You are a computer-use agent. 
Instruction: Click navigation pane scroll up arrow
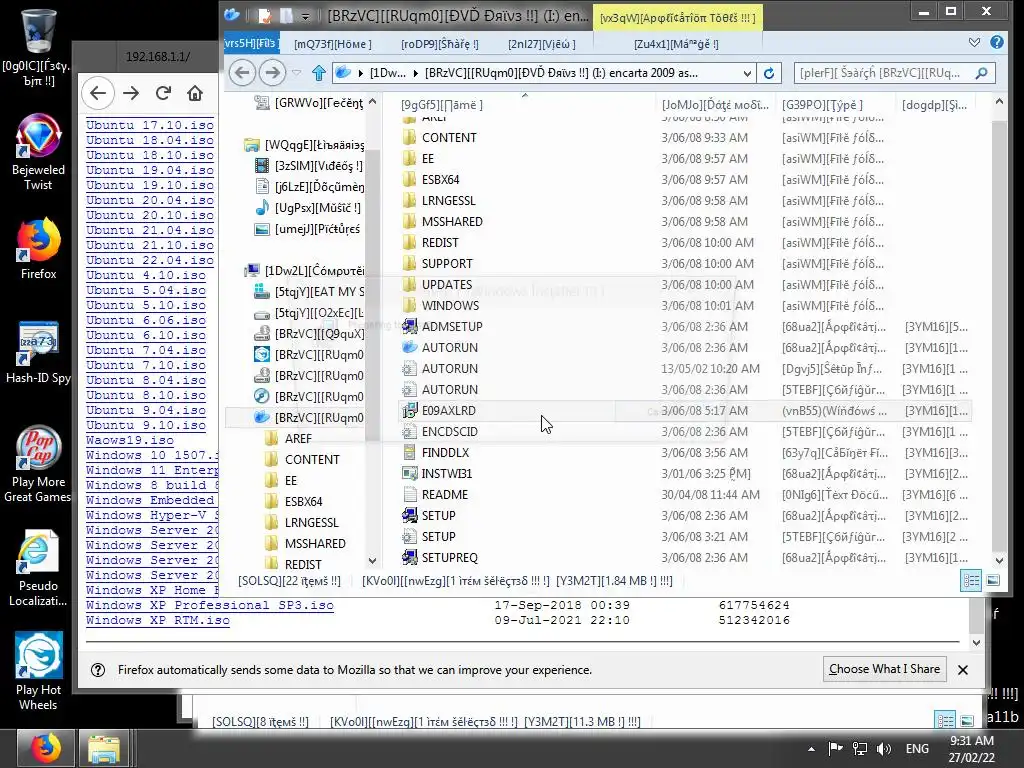372,102
